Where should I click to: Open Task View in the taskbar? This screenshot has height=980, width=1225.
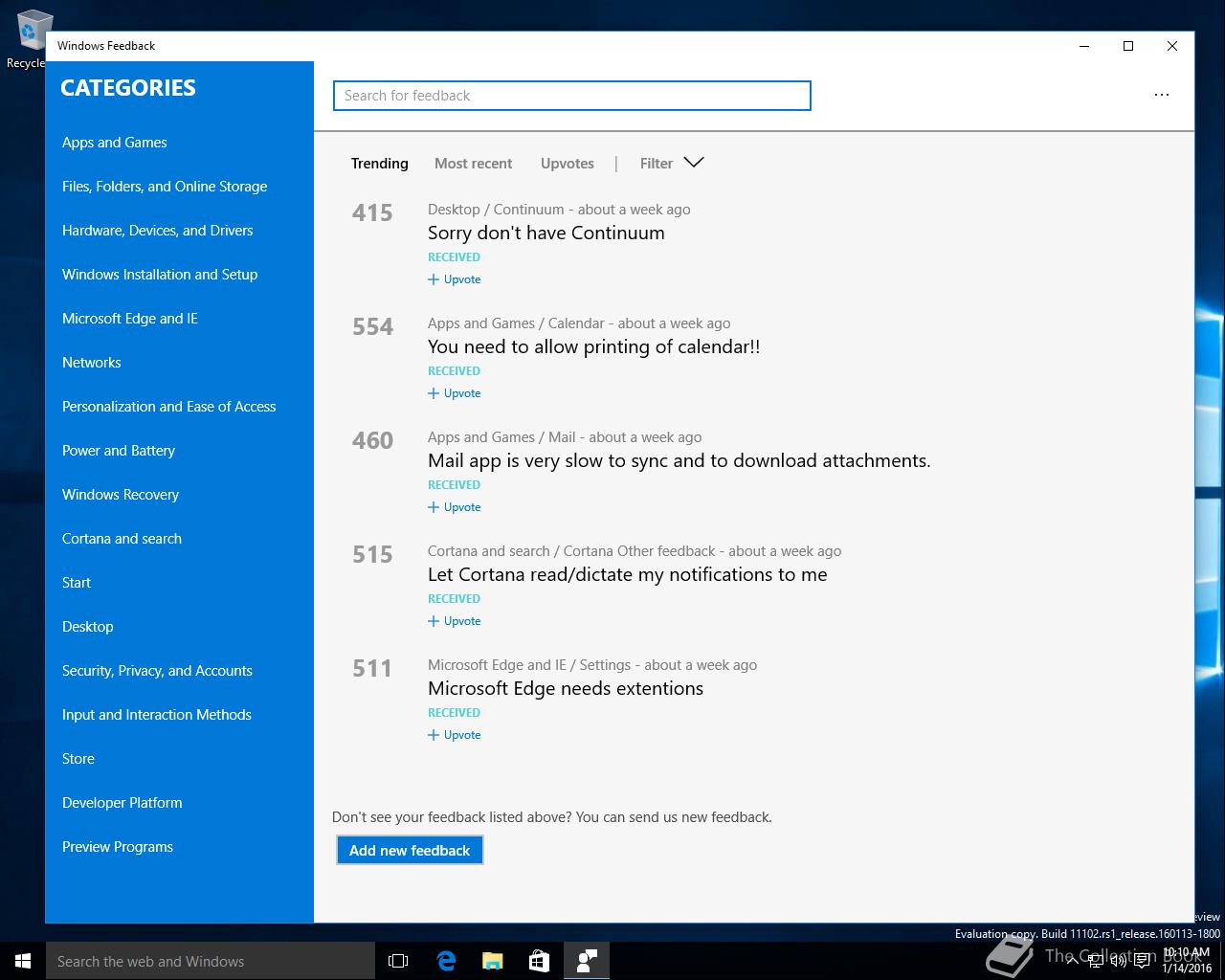pyautogui.click(x=398, y=961)
